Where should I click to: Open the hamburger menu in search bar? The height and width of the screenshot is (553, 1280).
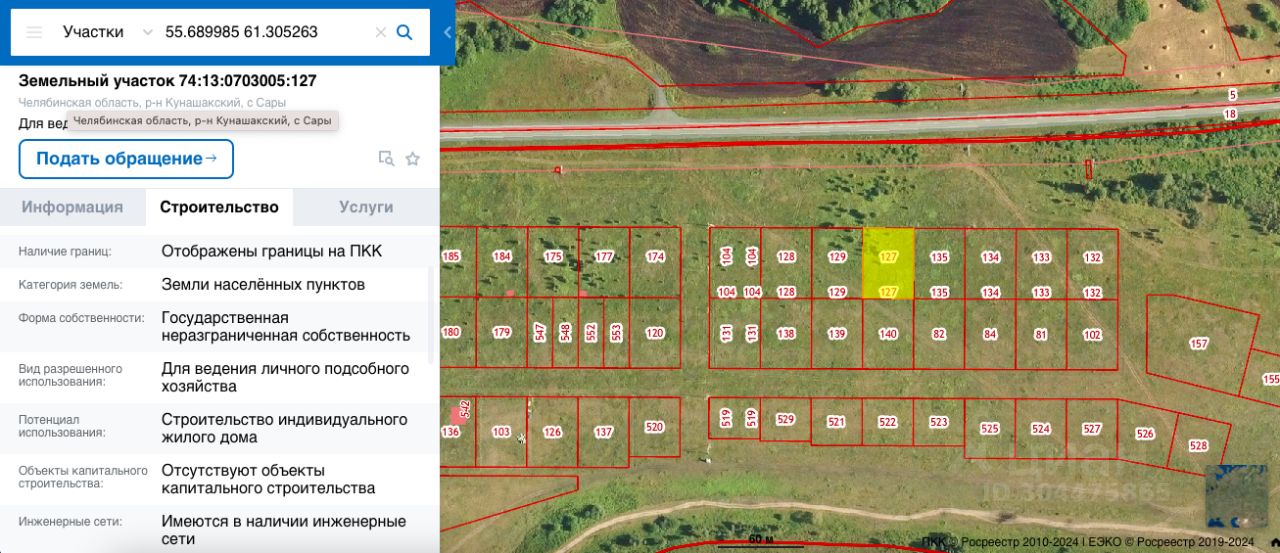pos(34,32)
